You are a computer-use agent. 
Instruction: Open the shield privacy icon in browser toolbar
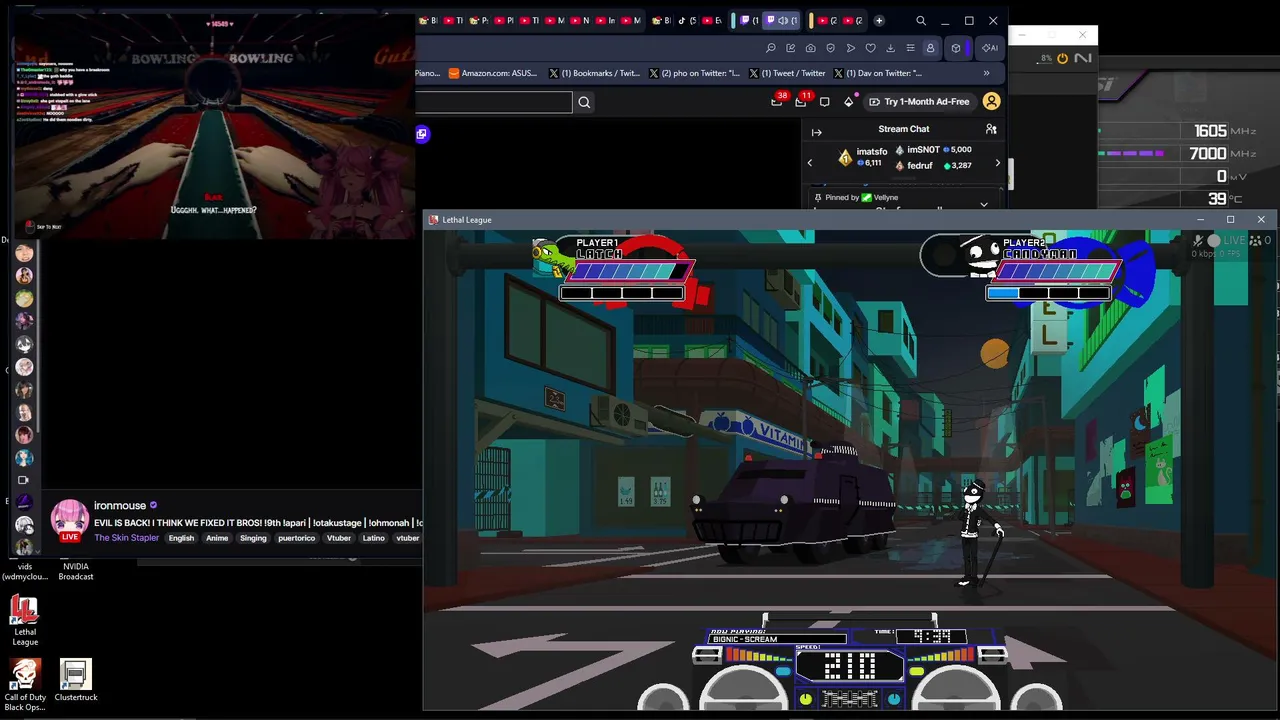pyautogui.click(x=831, y=48)
